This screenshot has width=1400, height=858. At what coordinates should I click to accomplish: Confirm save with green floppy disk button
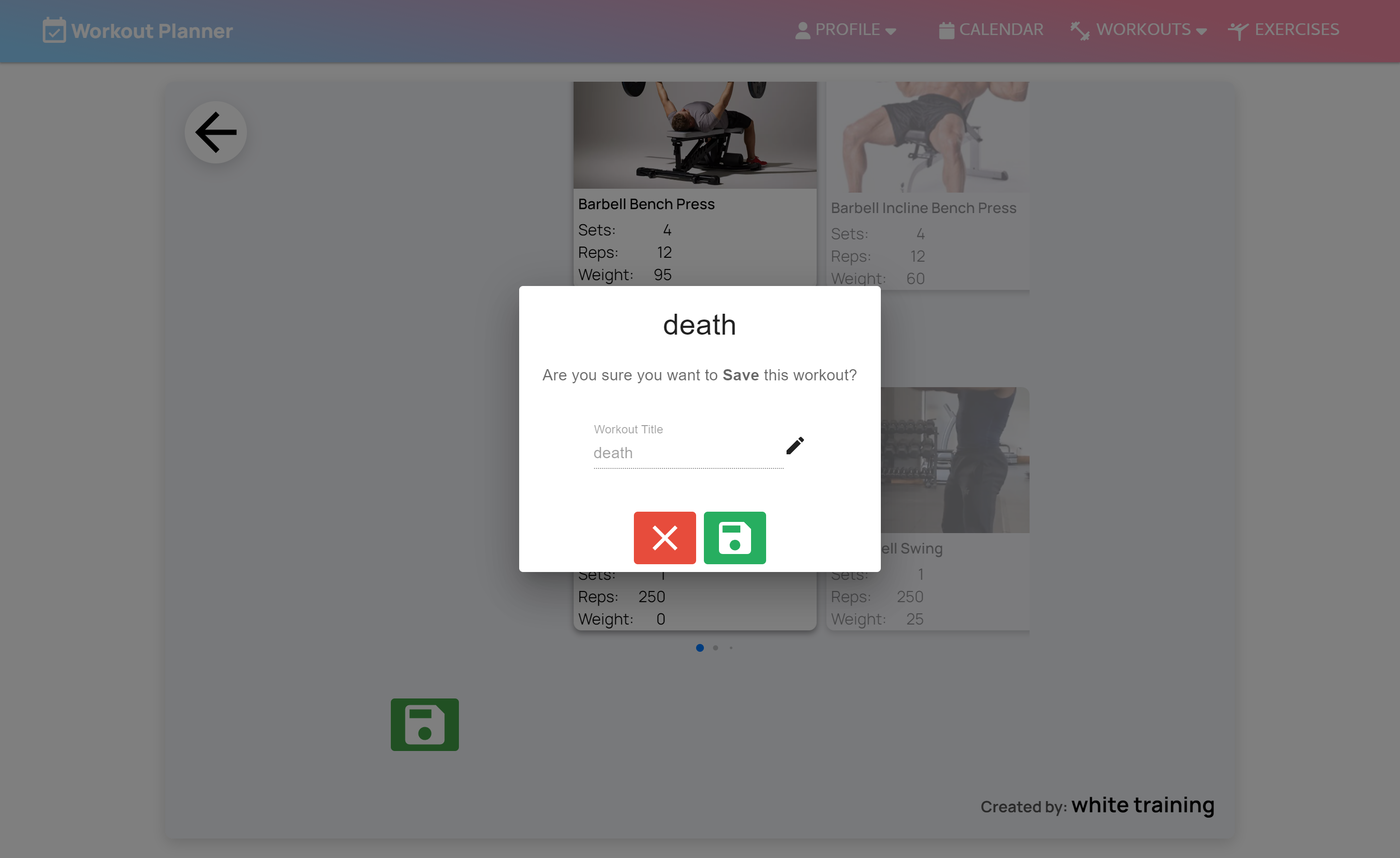(734, 537)
